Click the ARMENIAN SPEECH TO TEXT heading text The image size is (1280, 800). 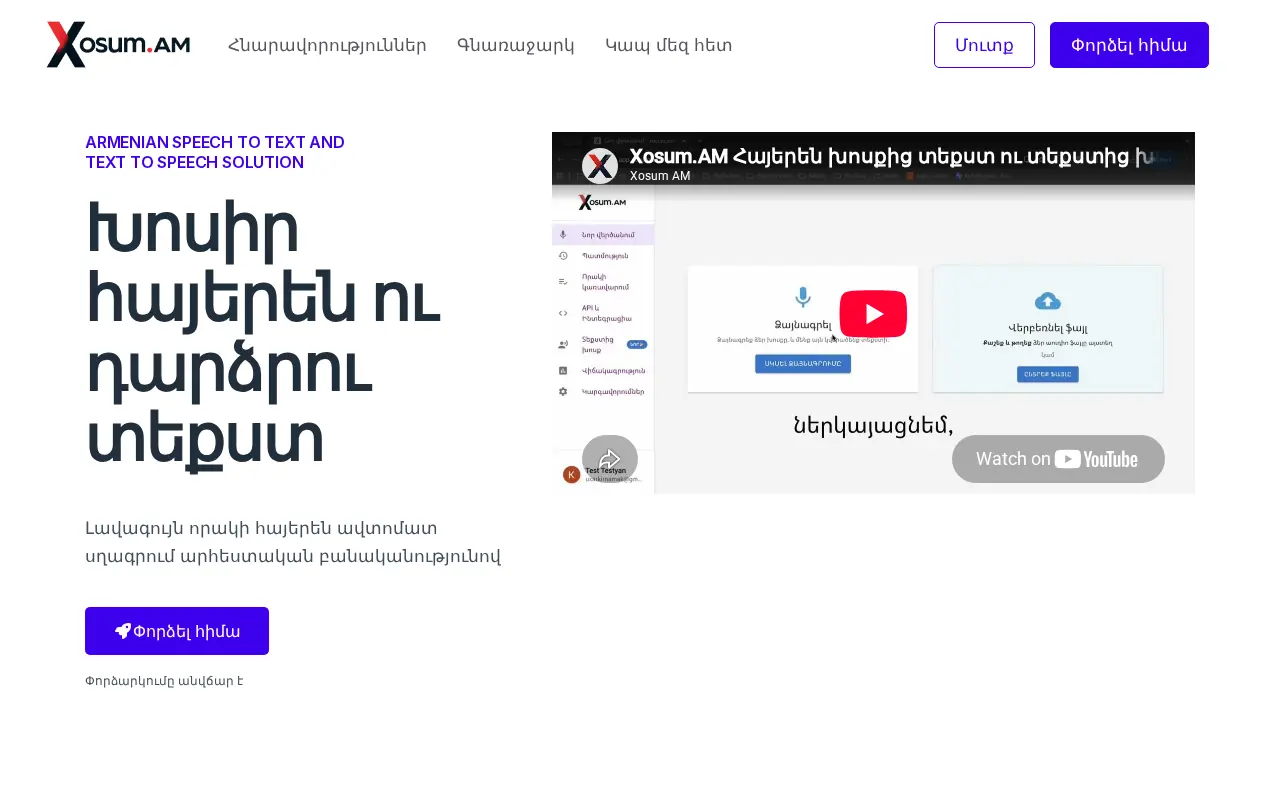point(215,152)
